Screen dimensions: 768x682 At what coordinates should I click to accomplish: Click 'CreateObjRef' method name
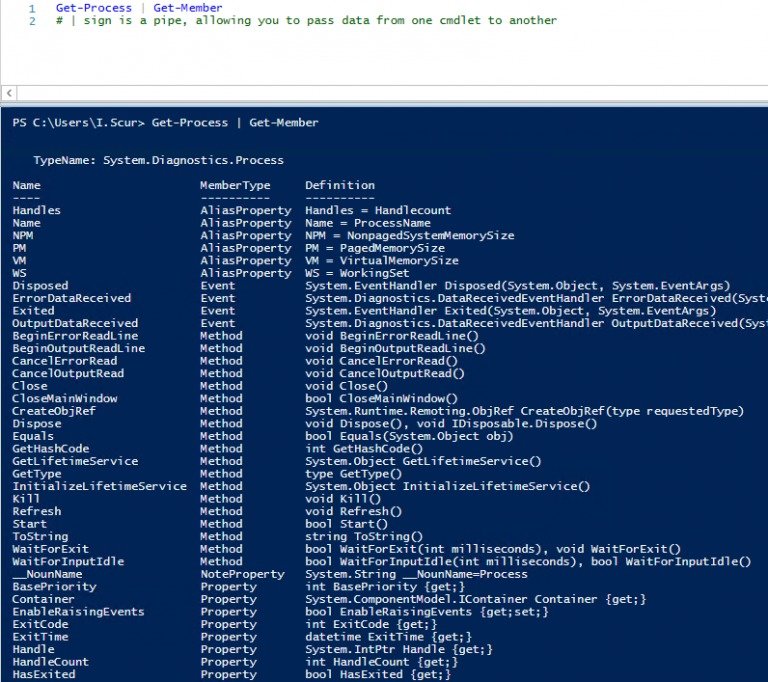(54, 411)
